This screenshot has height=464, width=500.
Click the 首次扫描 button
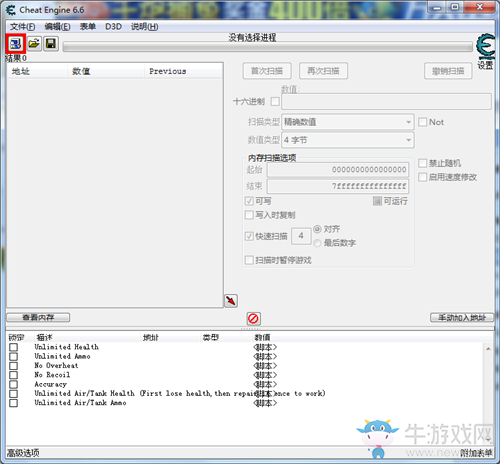coord(267,71)
